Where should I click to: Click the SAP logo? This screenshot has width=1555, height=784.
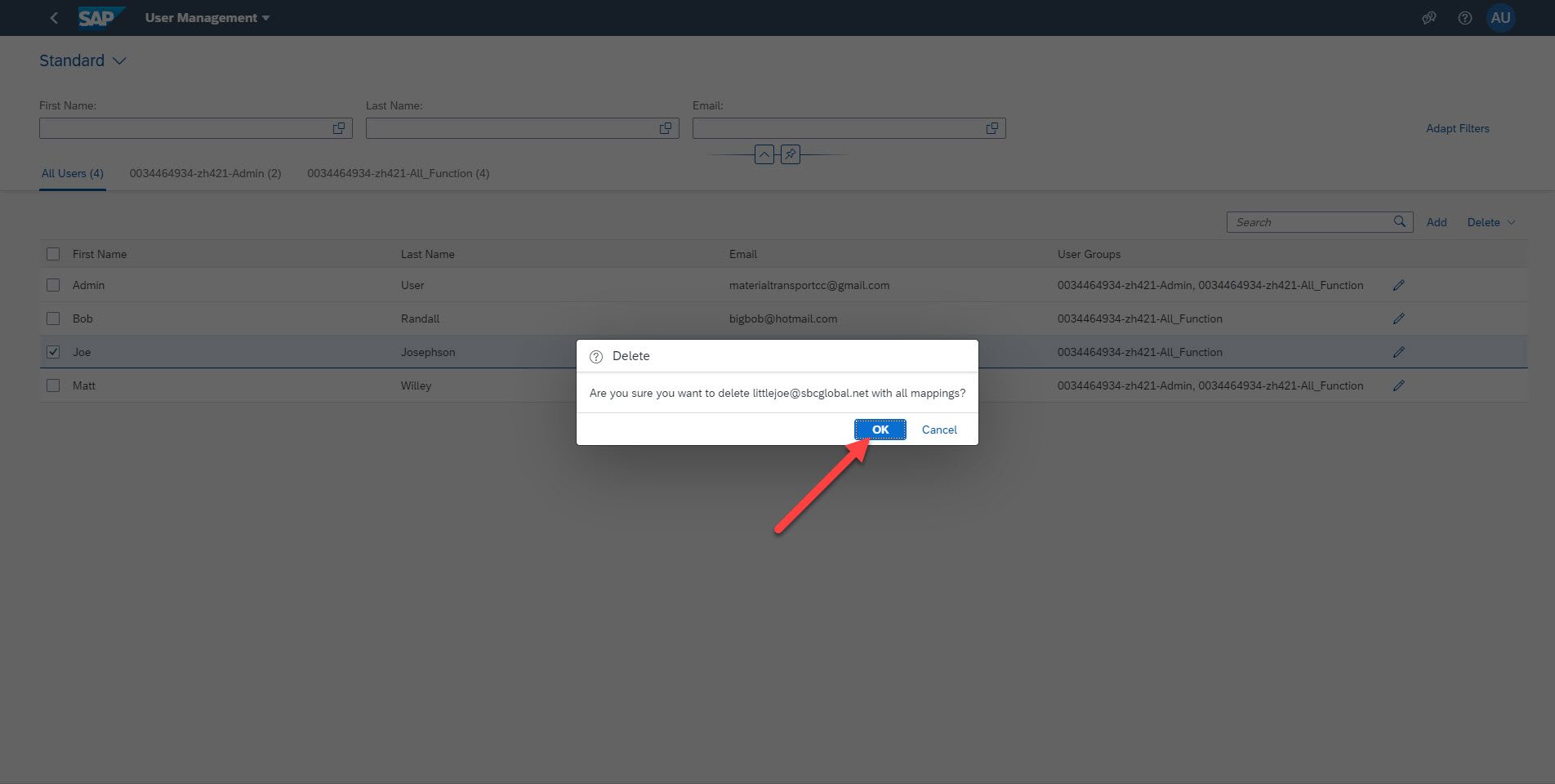point(101,17)
